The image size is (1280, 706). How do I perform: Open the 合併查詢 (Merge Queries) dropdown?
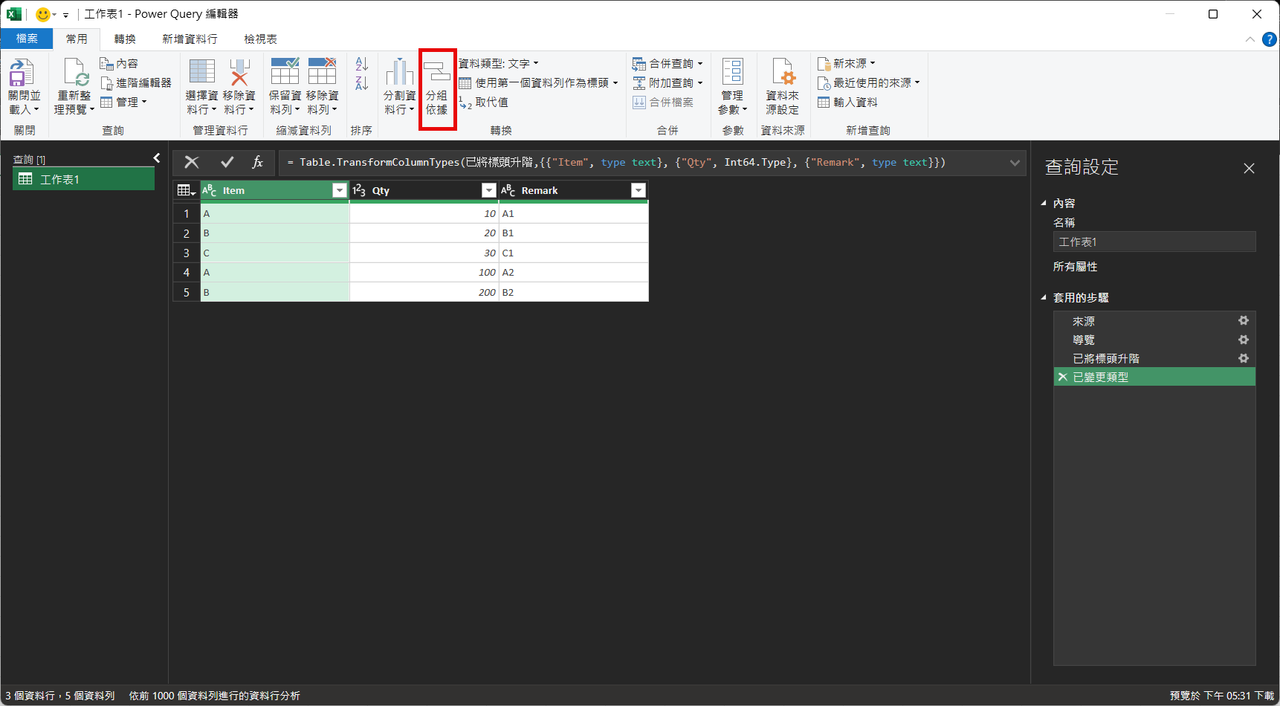pyautogui.click(x=667, y=63)
